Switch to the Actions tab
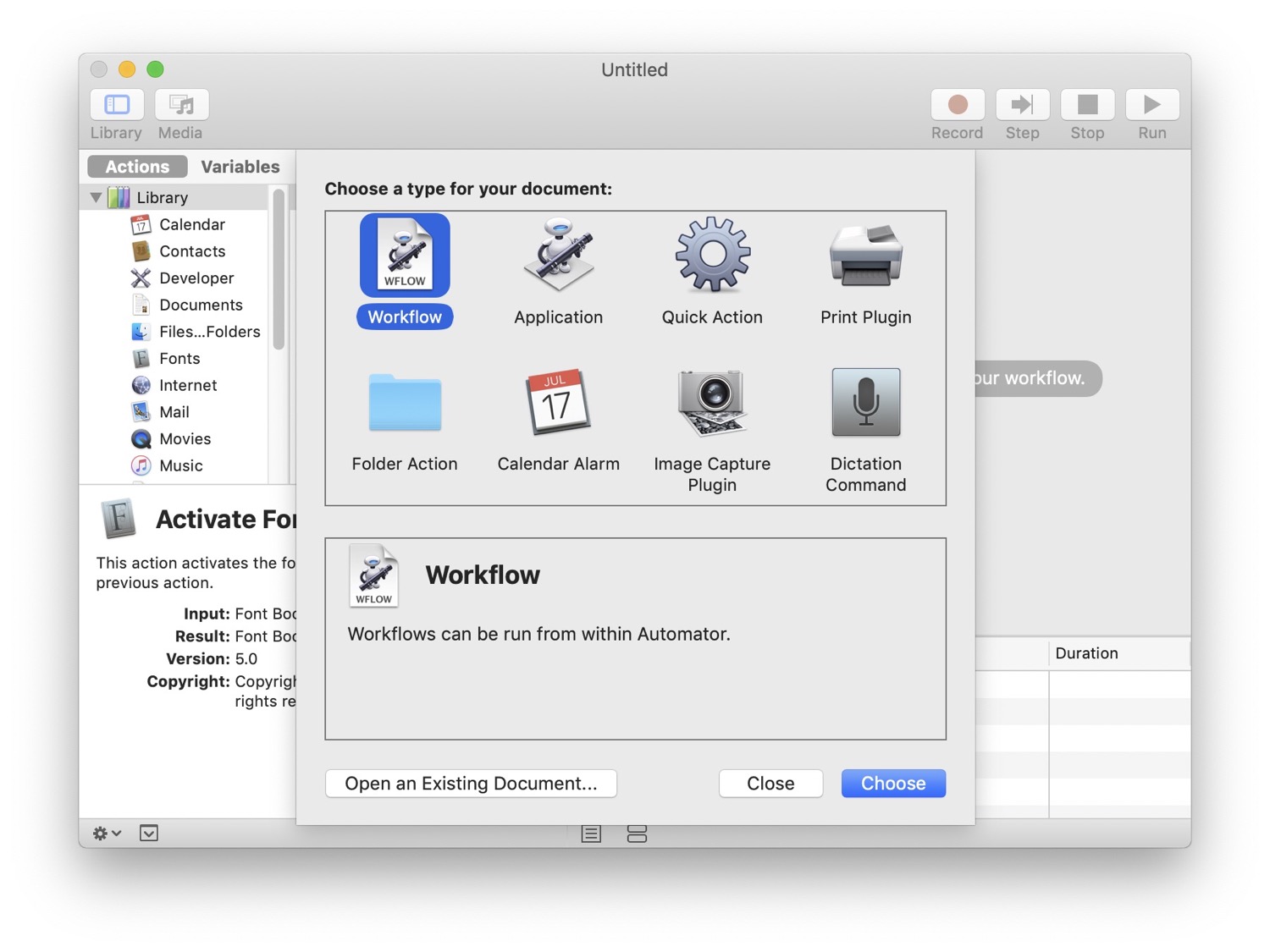 click(137, 167)
